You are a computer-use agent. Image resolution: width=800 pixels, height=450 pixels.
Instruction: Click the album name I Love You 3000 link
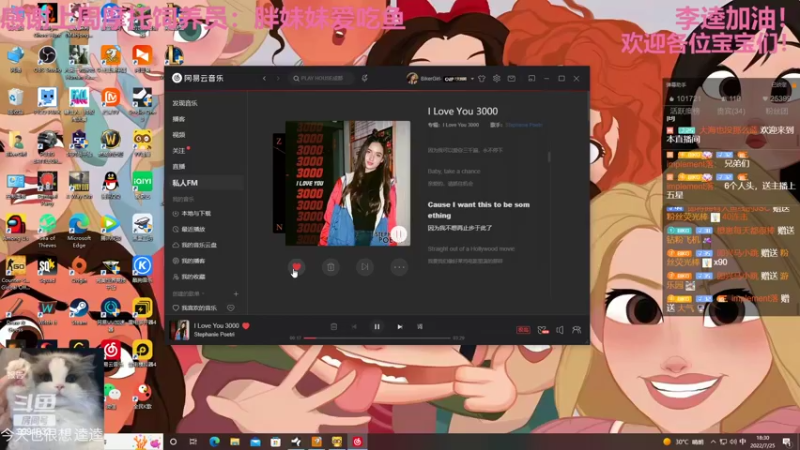[461, 125]
